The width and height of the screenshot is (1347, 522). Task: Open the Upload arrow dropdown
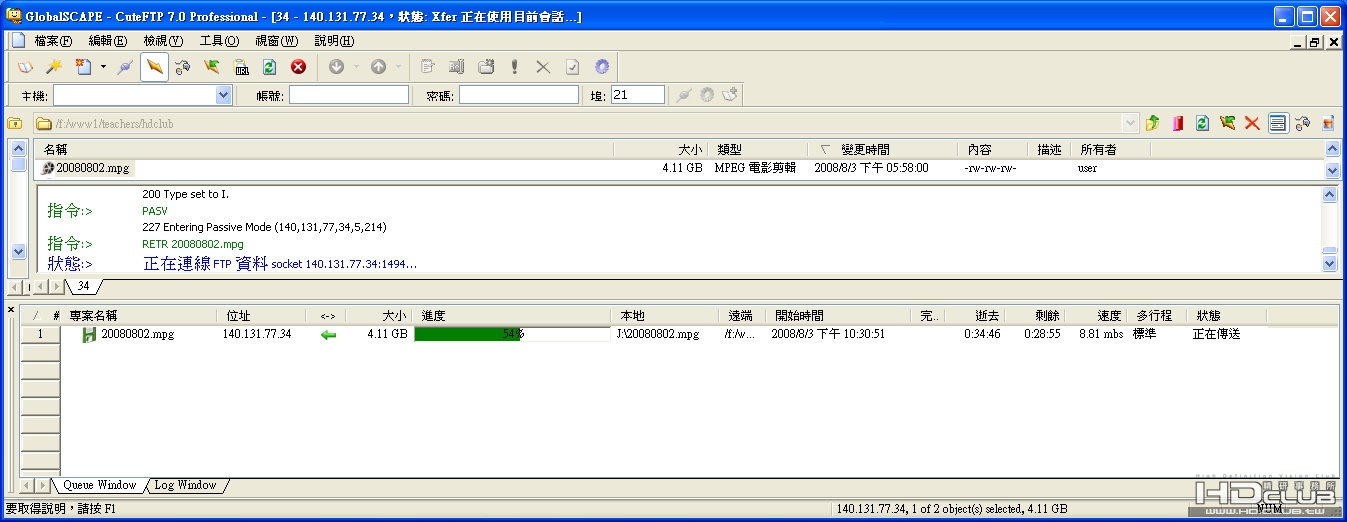(398, 67)
